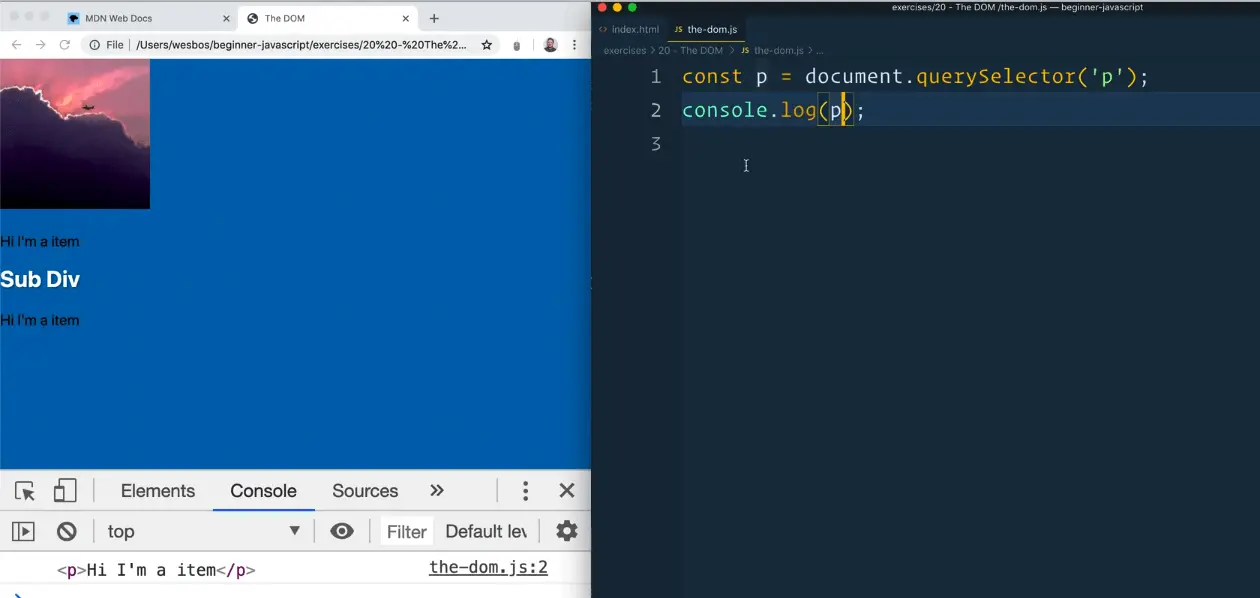Create a live expression with eye icon
1260x598 pixels.
(x=342, y=531)
